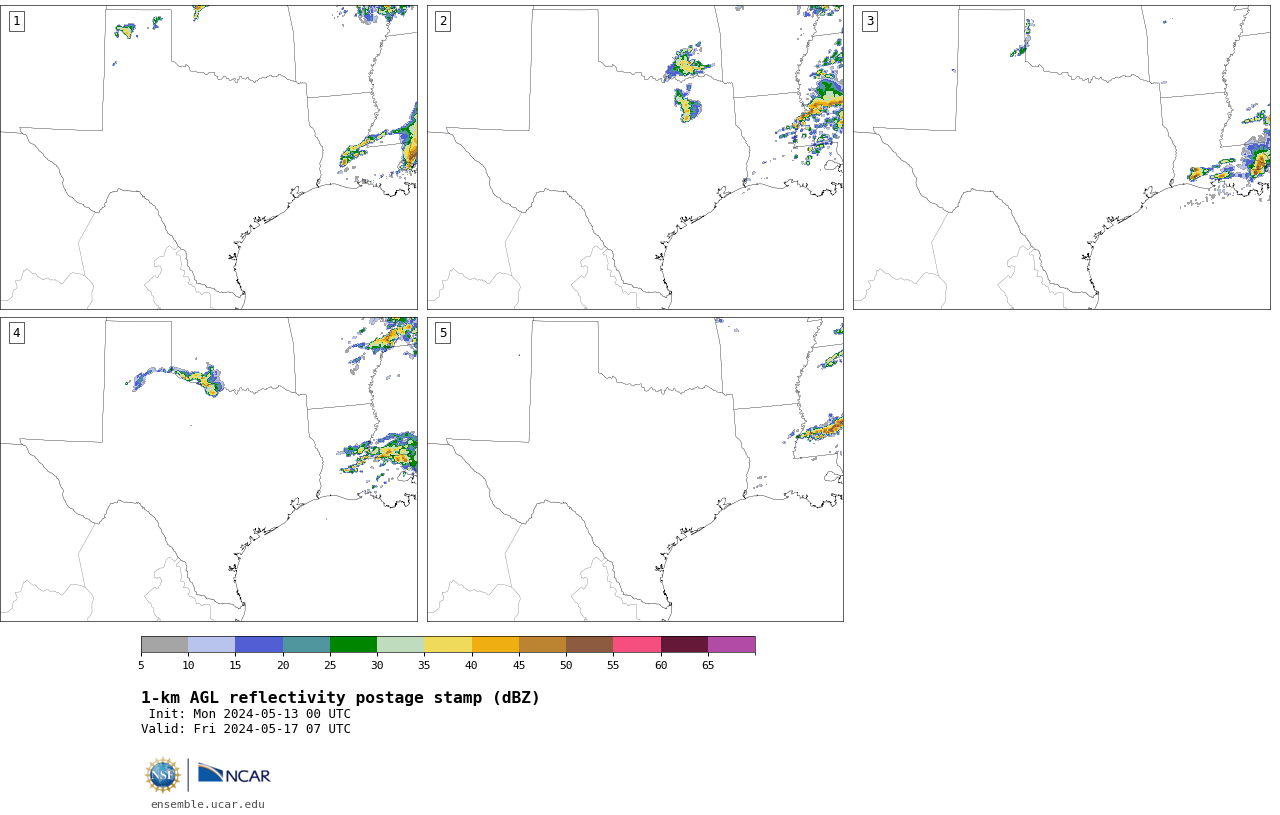Click the panel number label 4
Viewport: 1280px width, 815px height.
tap(16, 333)
